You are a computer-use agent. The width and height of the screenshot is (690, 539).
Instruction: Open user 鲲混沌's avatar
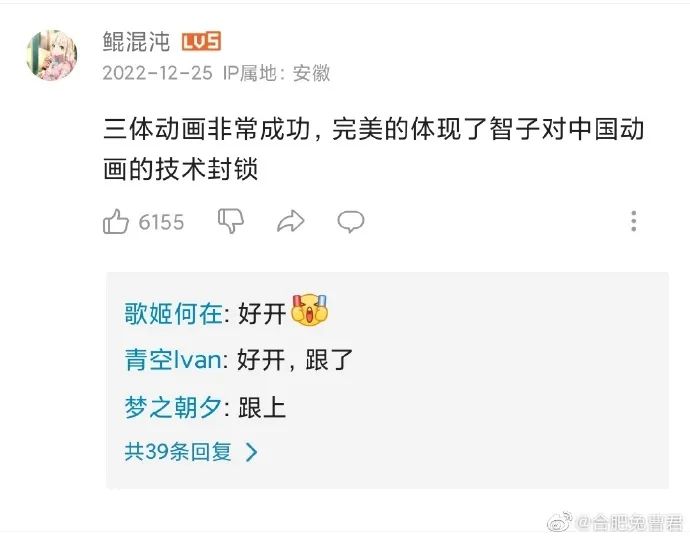coord(52,55)
